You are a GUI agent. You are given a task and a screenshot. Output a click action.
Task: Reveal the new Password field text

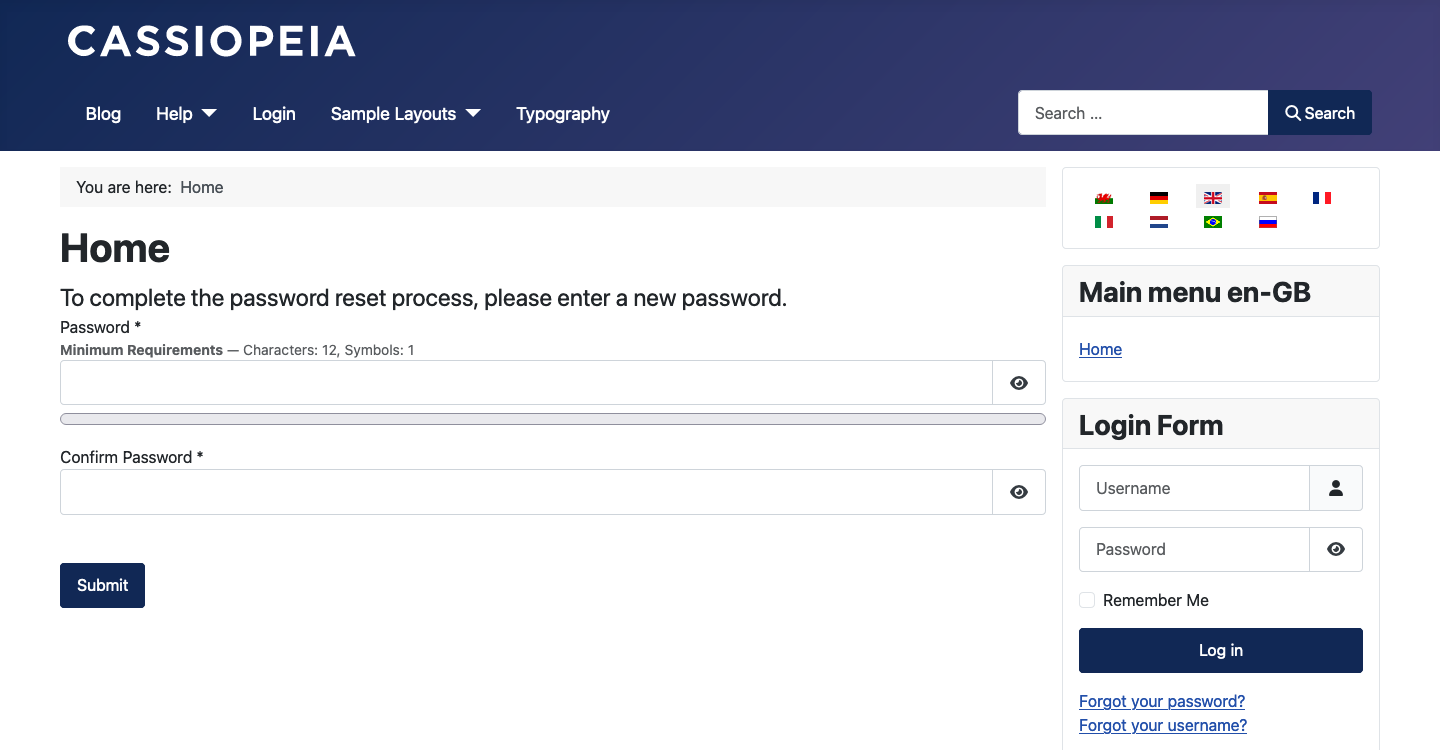click(x=1018, y=382)
